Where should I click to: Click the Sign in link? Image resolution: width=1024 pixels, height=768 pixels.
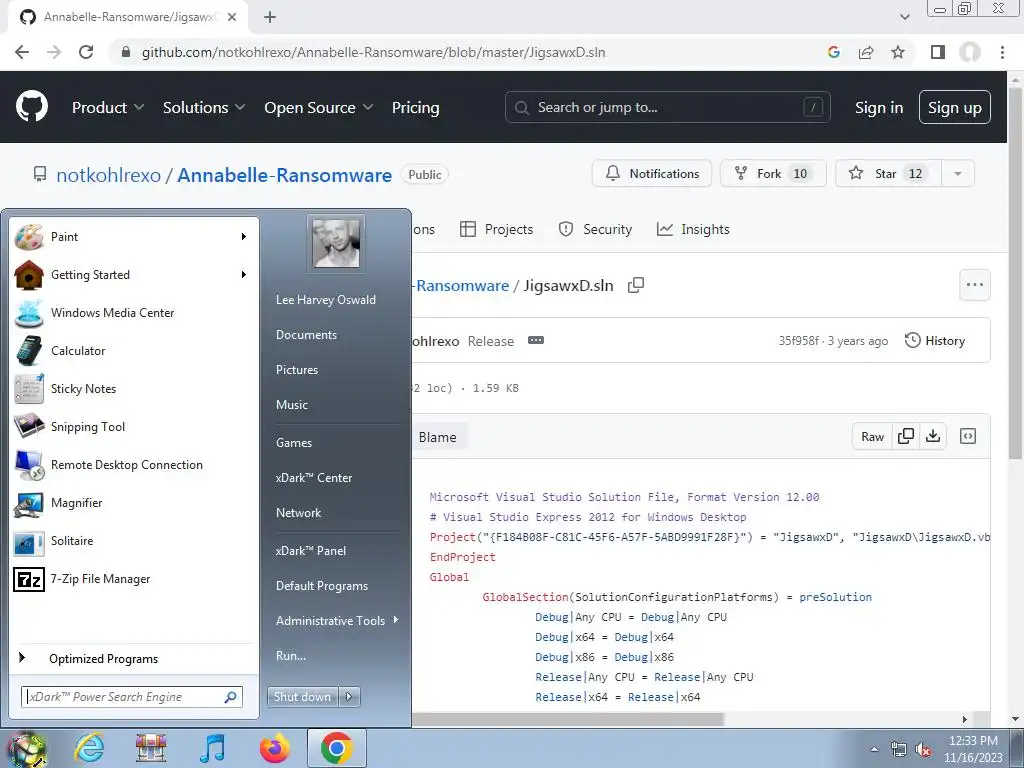click(x=879, y=108)
